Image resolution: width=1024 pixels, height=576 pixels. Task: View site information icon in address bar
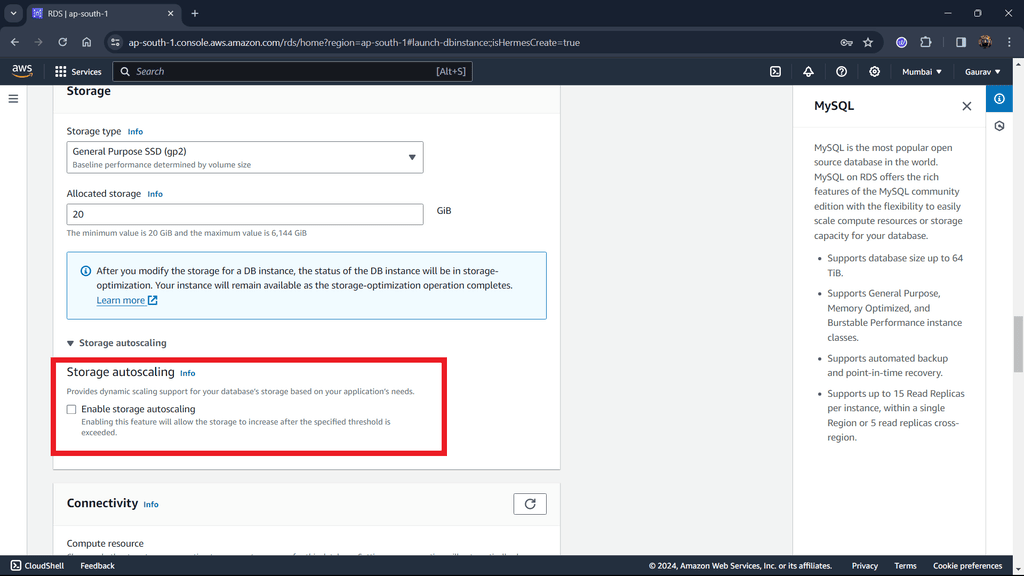[115, 42]
